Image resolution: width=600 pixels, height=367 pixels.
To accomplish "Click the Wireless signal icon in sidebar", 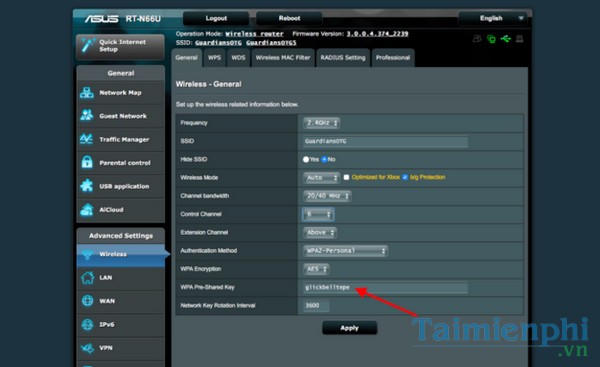I will point(87,254).
